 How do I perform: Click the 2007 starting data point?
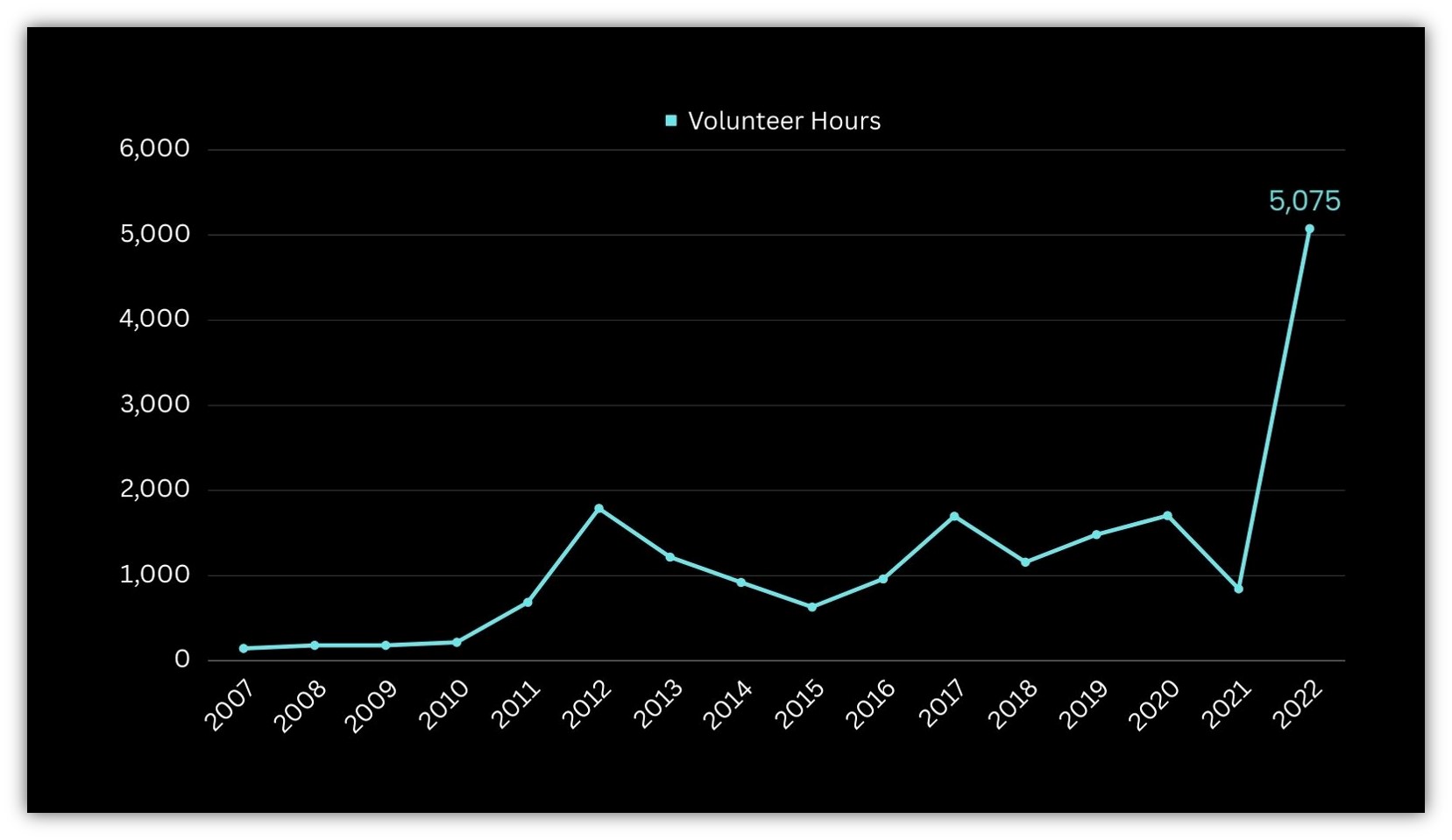244,648
